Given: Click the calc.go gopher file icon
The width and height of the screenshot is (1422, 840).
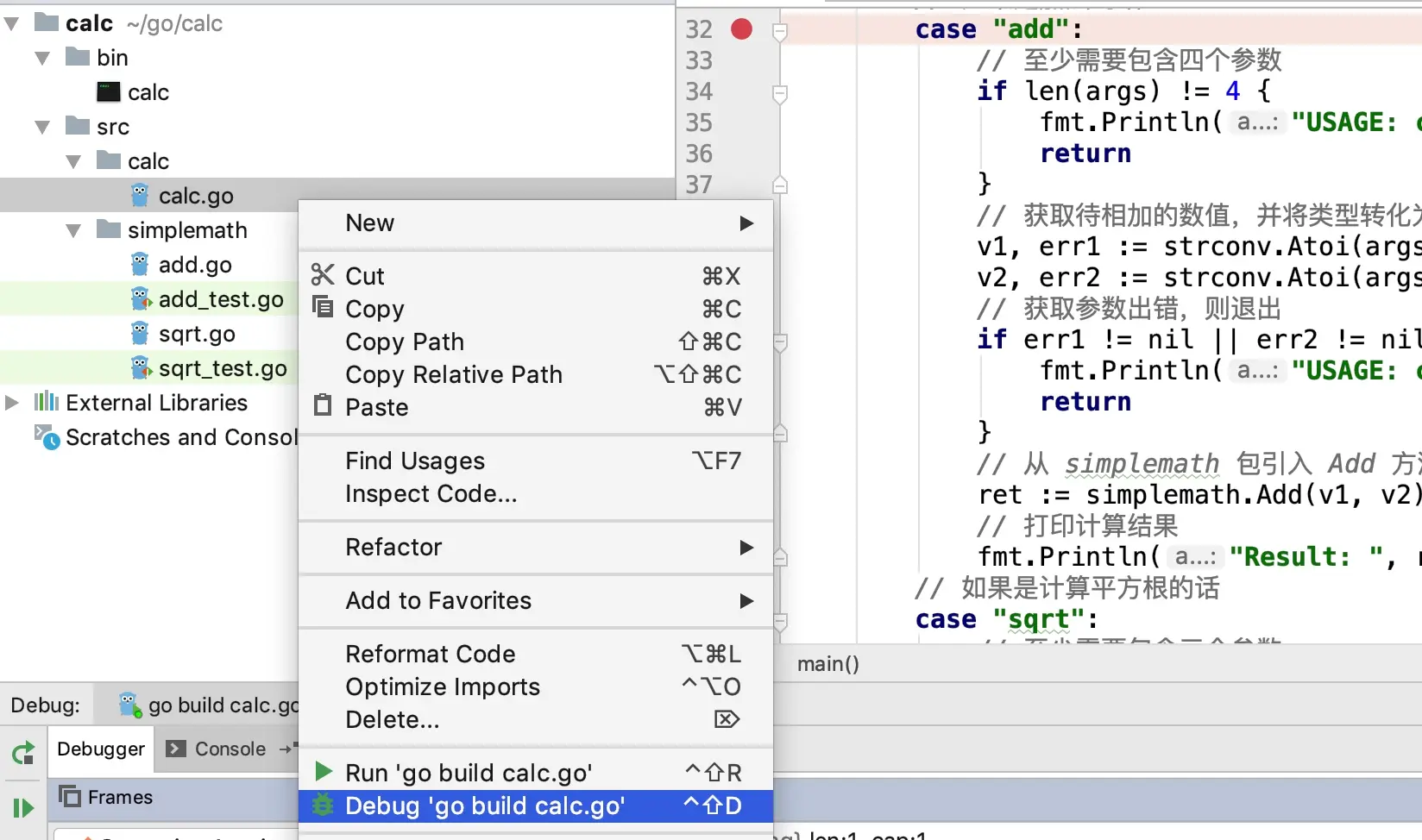Looking at the screenshot, I should click(x=140, y=196).
